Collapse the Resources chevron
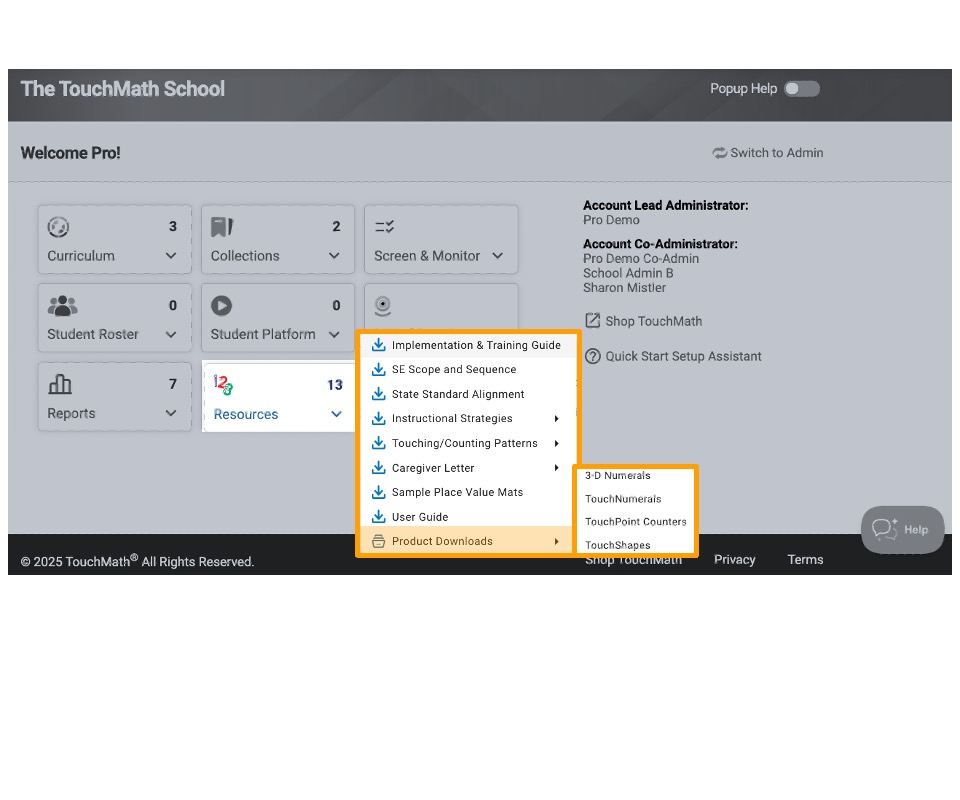 [336, 414]
